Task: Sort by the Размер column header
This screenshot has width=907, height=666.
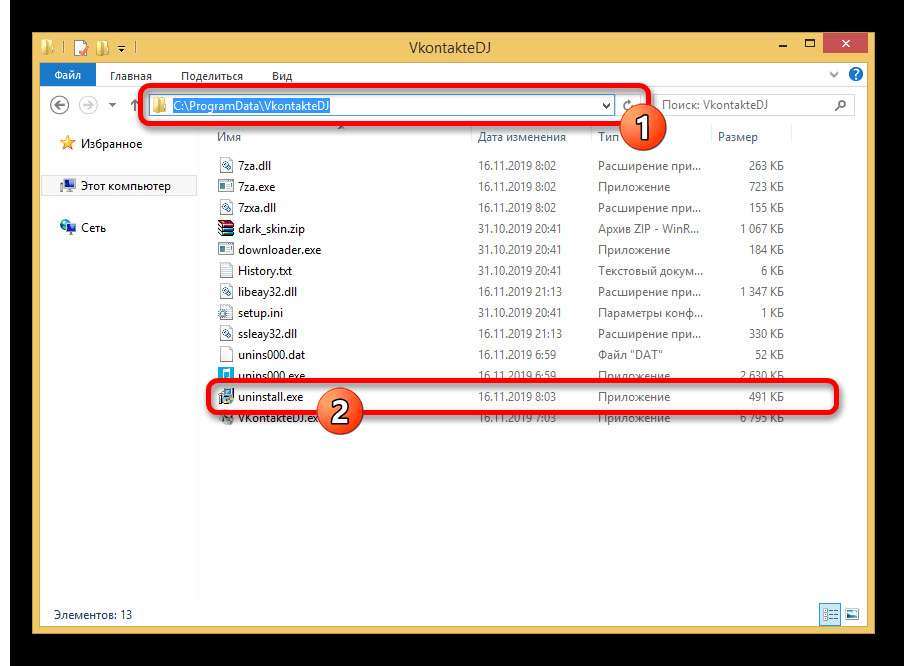Action: [x=738, y=137]
